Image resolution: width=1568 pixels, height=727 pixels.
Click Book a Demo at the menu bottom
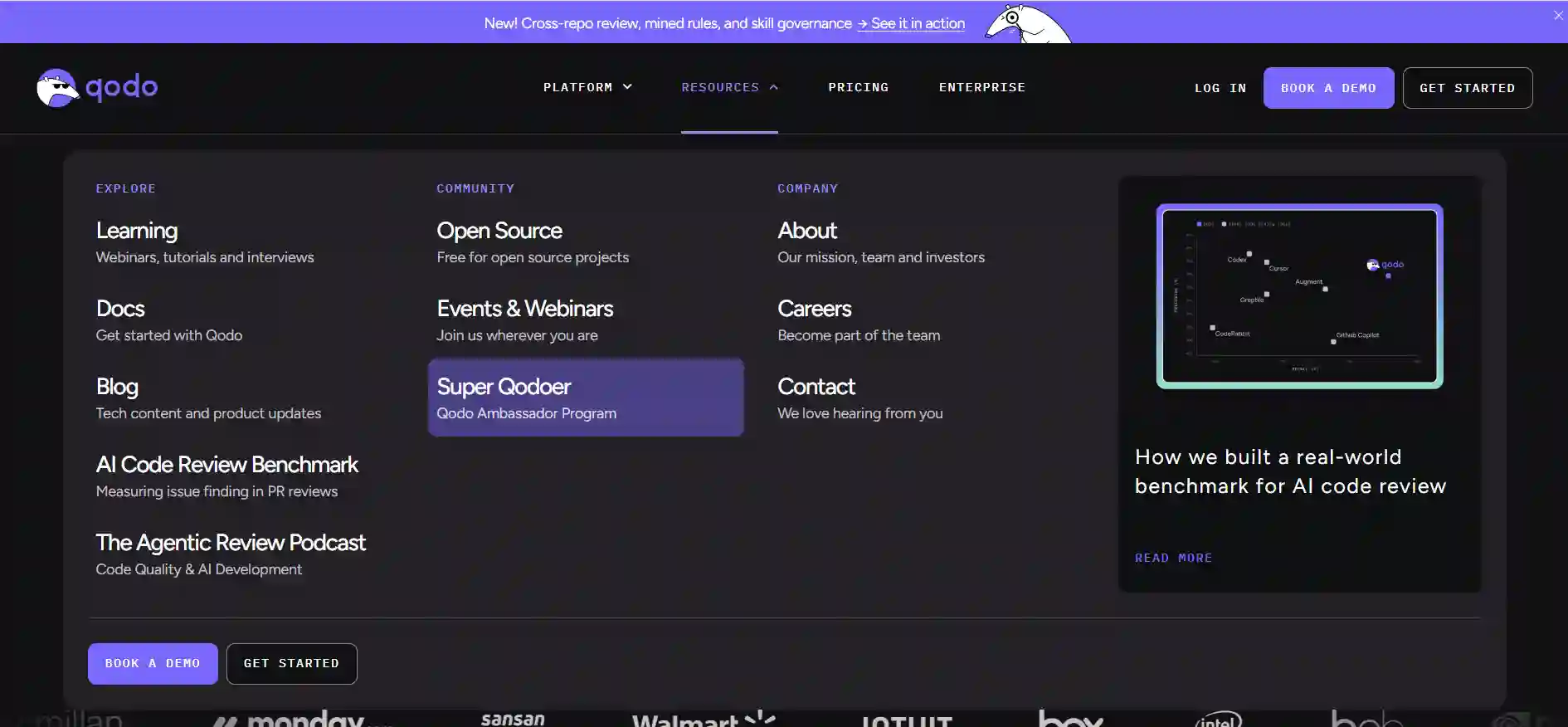153,663
